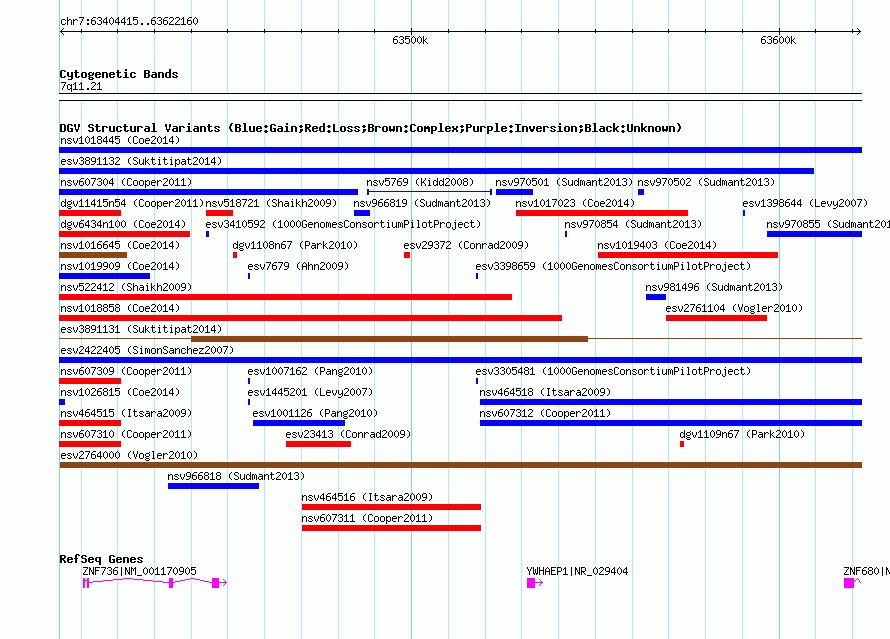Click esv29372 (Conrad2009) label
Viewport: 890px width, 639px height.
(x=466, y=245)
